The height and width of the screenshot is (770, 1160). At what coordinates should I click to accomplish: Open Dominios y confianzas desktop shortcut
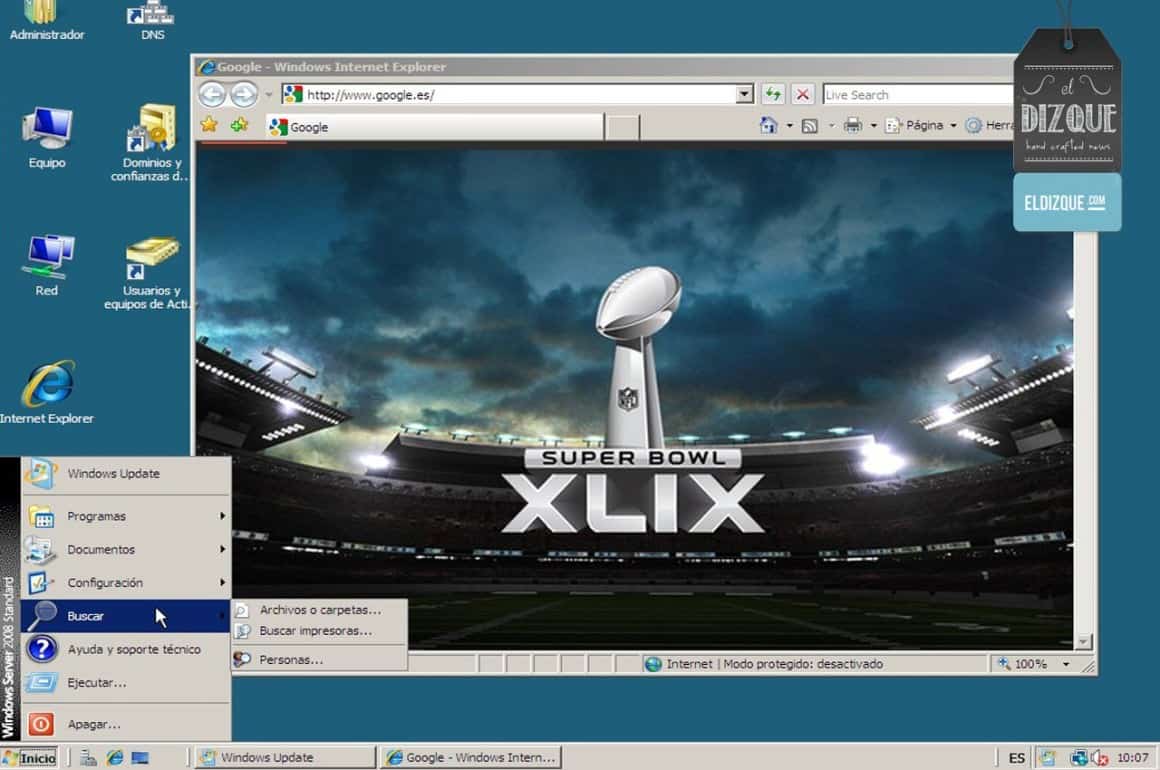coord(152,143)
